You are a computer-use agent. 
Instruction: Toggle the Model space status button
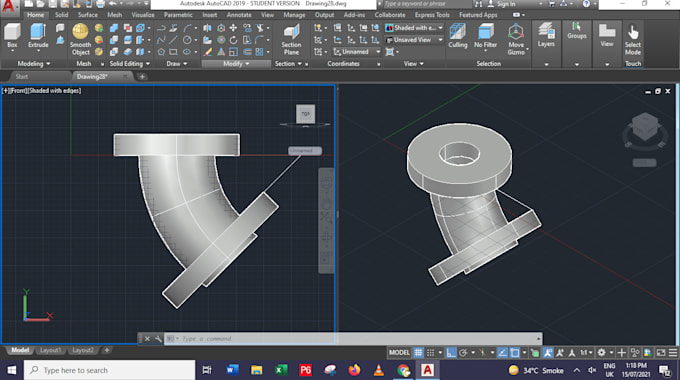[399, 353]
